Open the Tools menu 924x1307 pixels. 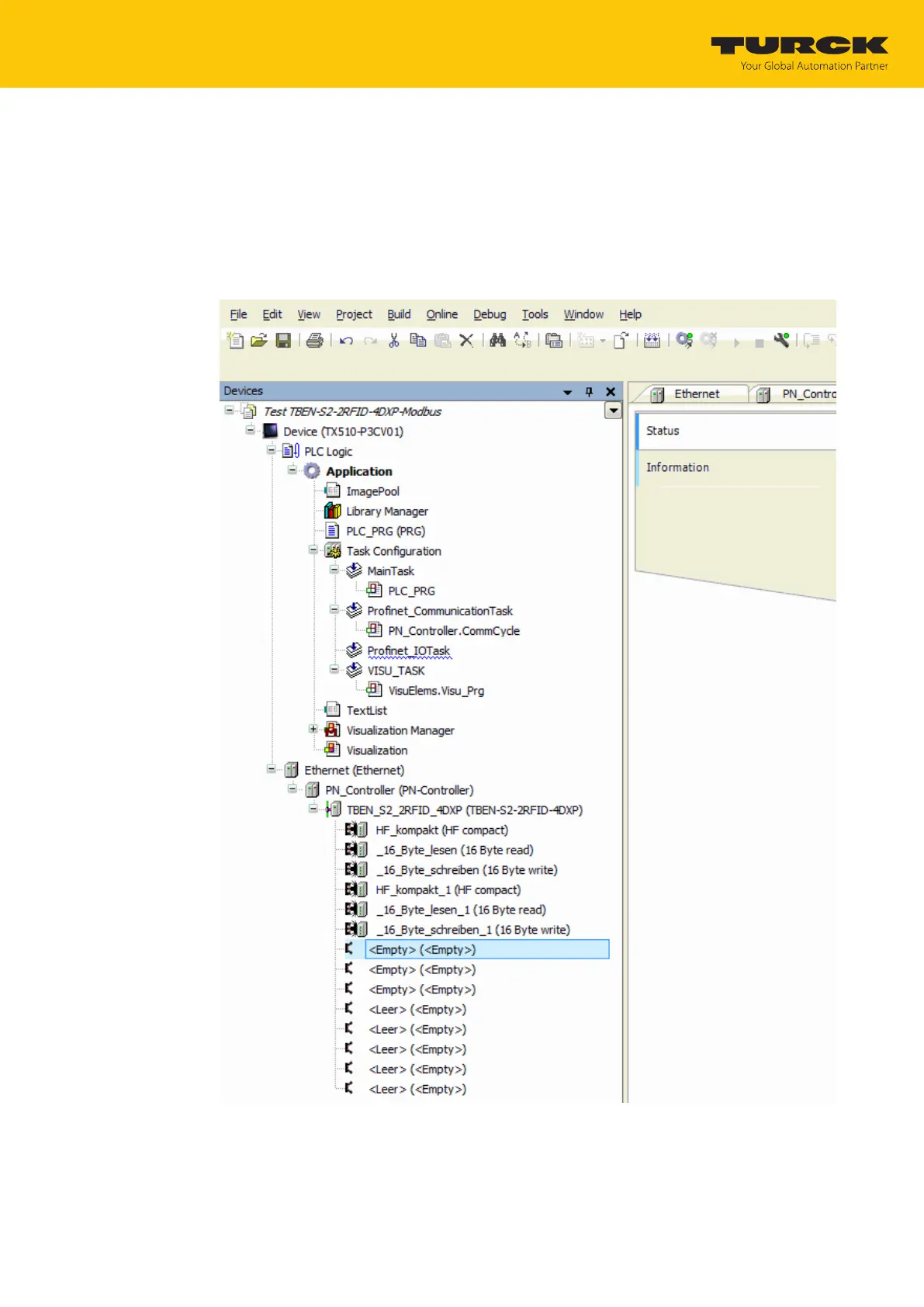click(535, 314)
